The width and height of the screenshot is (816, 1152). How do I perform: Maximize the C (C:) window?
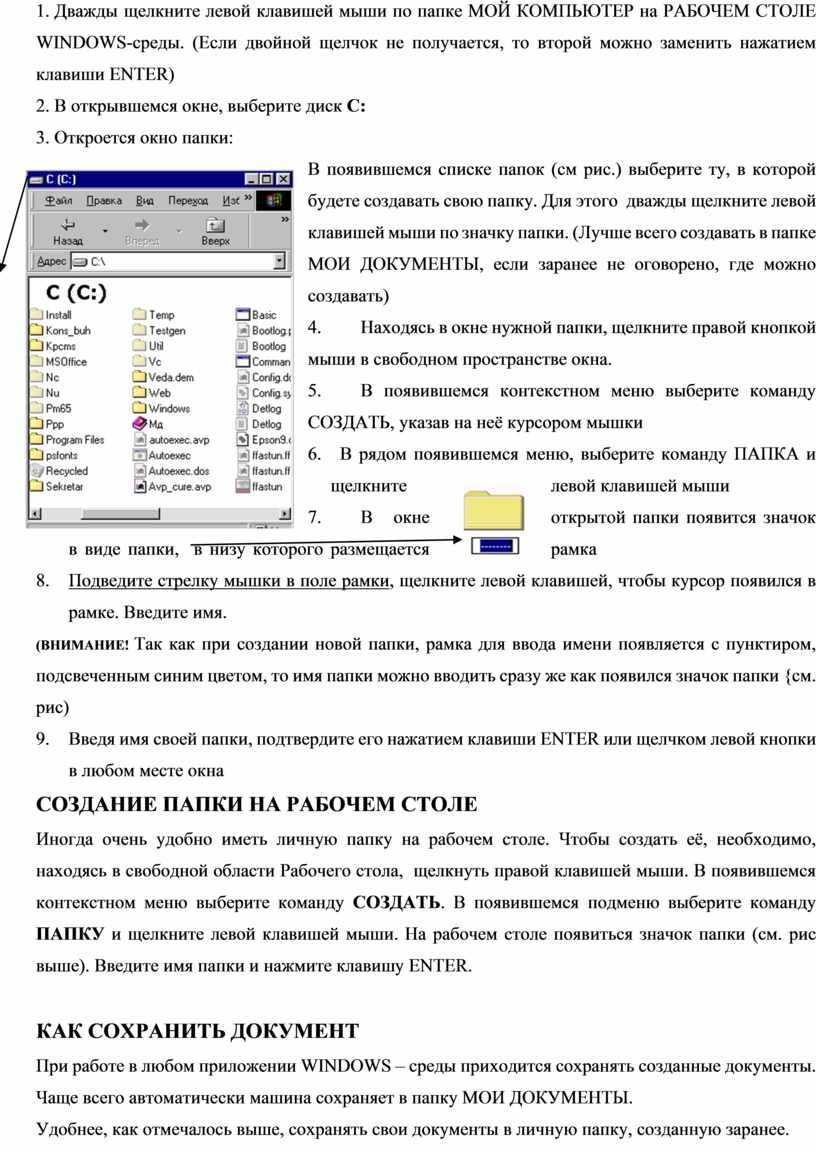pos(265,179)
